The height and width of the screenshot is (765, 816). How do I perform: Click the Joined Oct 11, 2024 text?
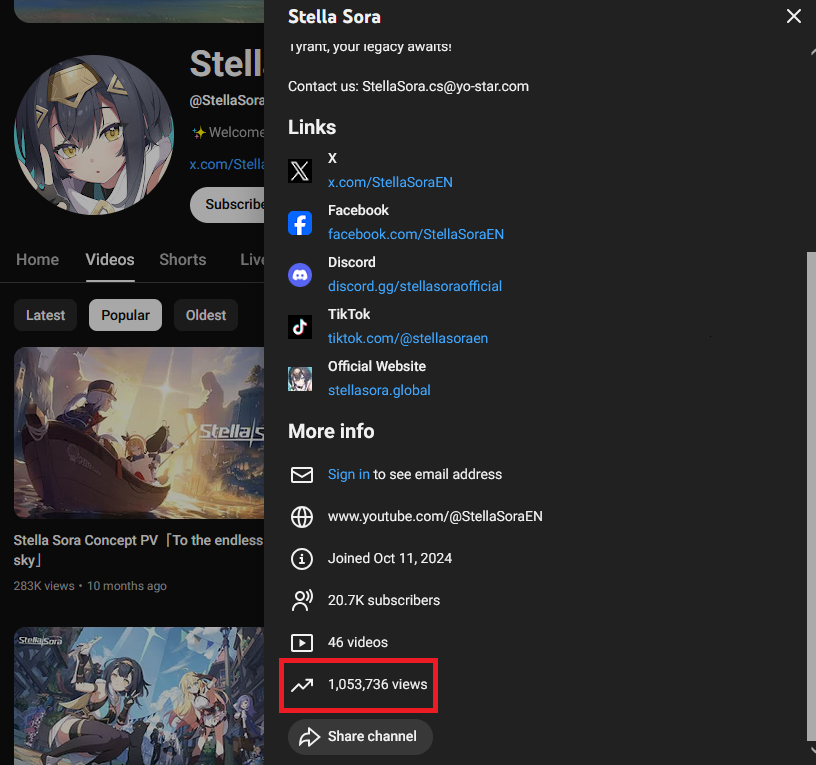(390, 558)
